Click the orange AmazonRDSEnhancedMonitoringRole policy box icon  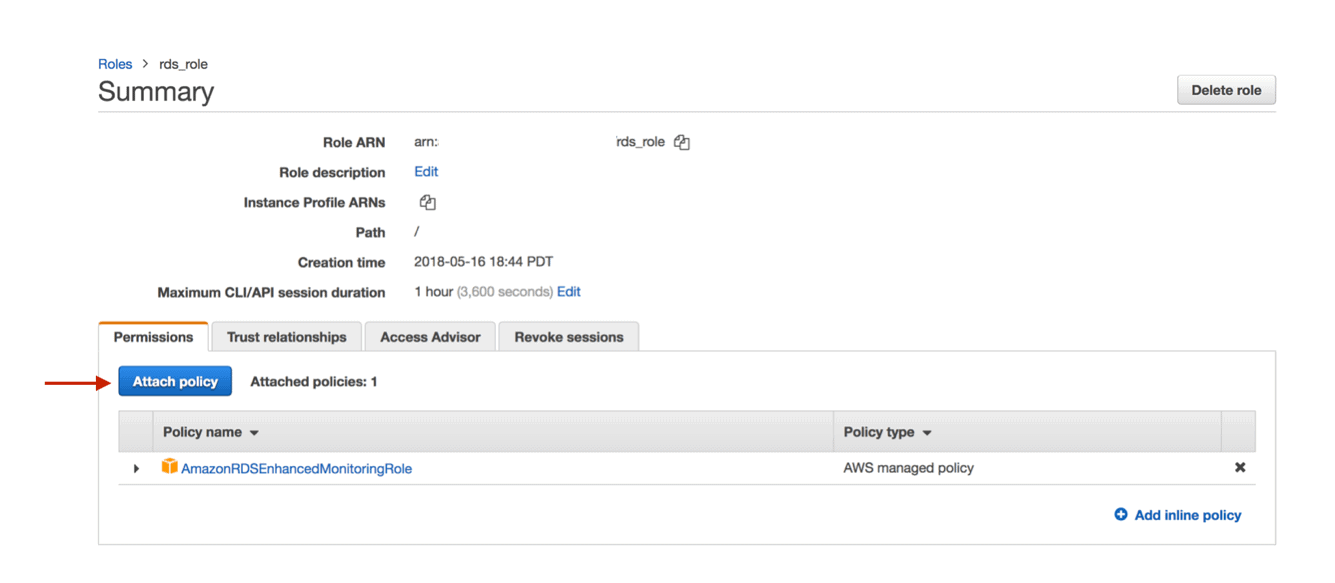[x=169, y=467]
